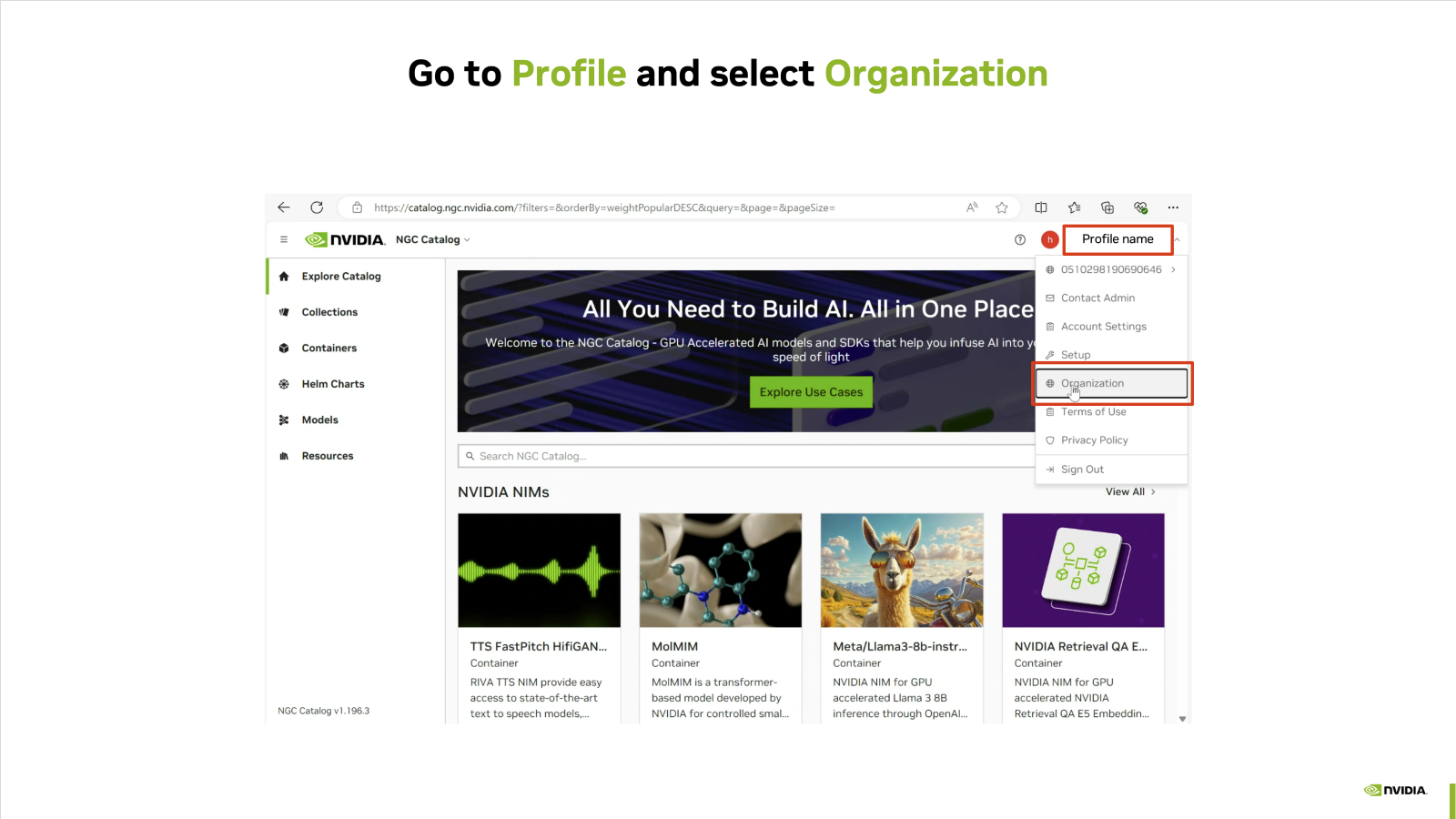Toggle the NGC hamburger sidebar menu
Viewport: 1456px width, 819px height.
click(x=284, y=239)
